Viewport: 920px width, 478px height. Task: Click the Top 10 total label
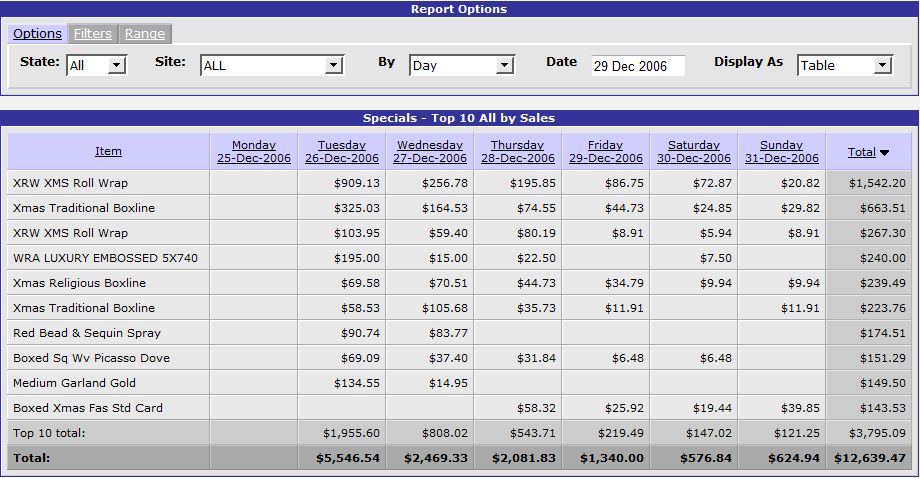click(49, 433)
